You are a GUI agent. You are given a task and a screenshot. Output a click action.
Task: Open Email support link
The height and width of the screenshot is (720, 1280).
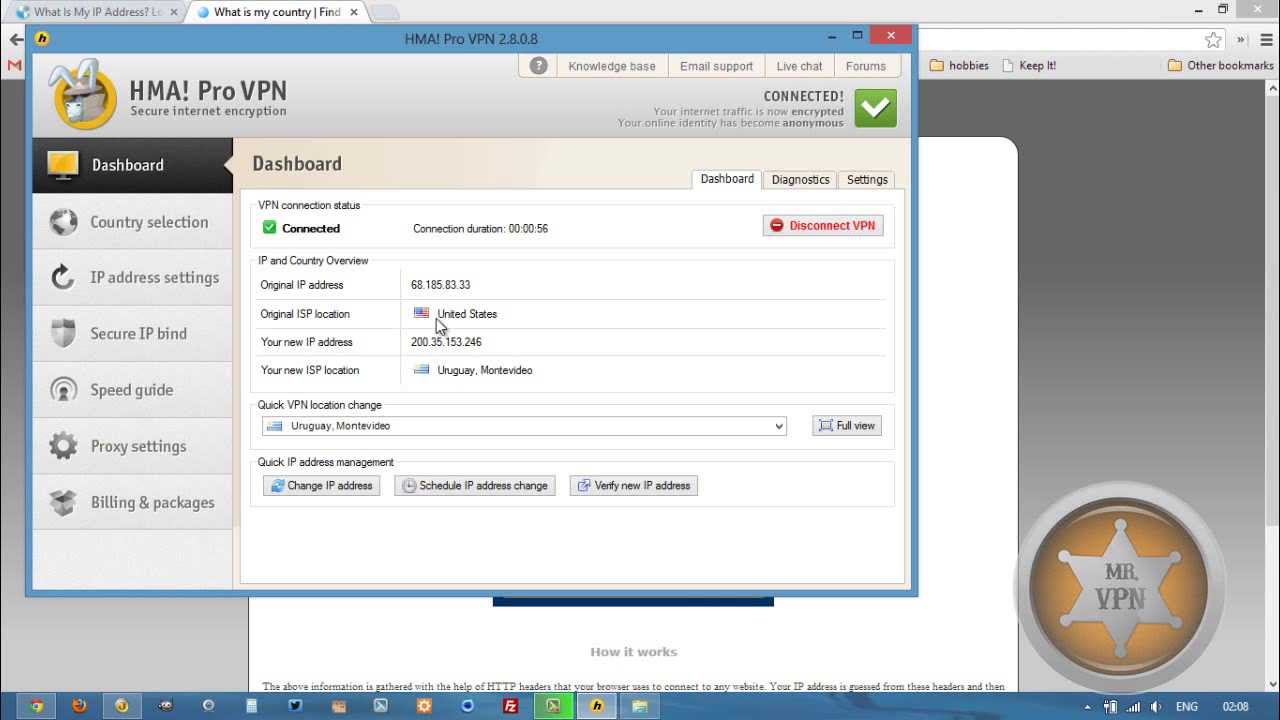tap(716, 66)
